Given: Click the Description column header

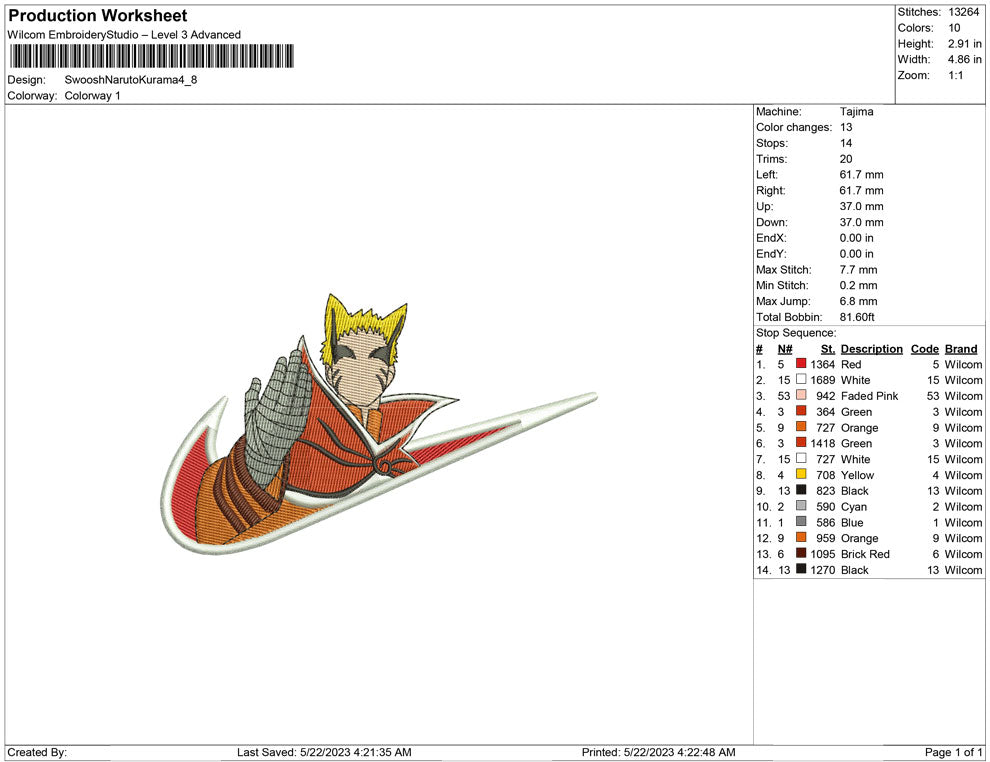Looking at the screenshot, I should tap(871, 348).
